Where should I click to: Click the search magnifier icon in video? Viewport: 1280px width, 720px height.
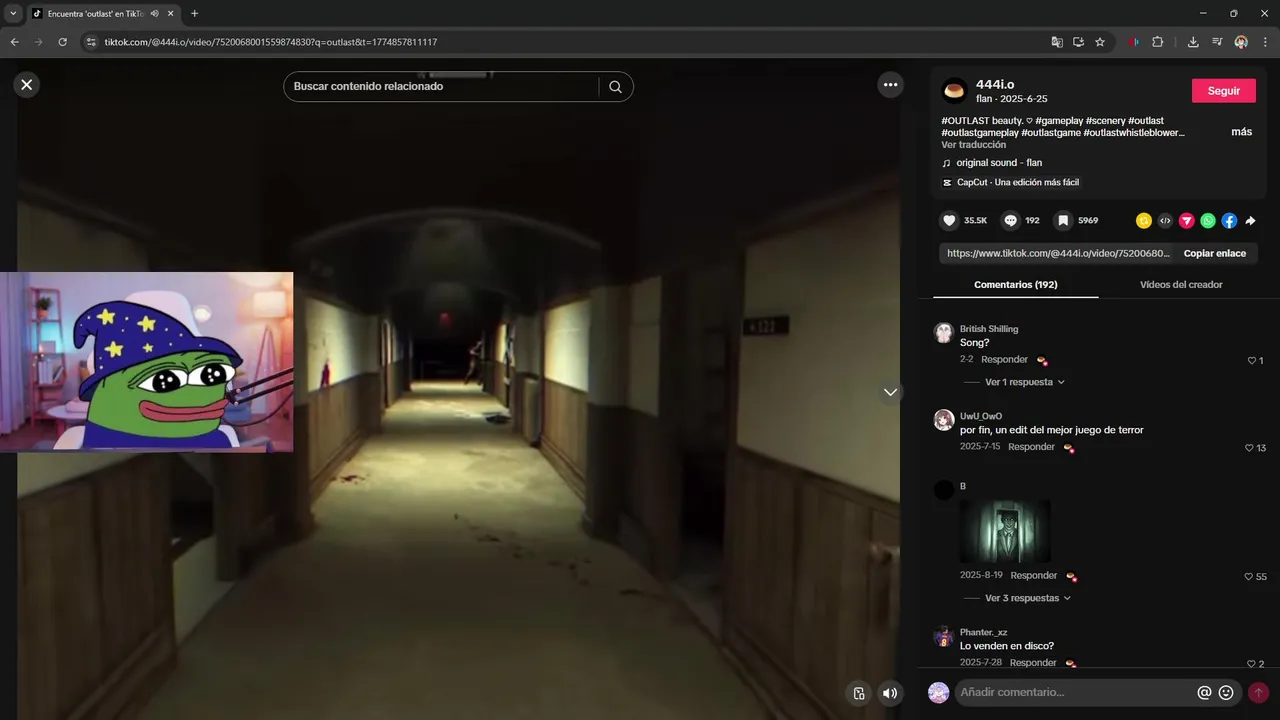[615, 87]
